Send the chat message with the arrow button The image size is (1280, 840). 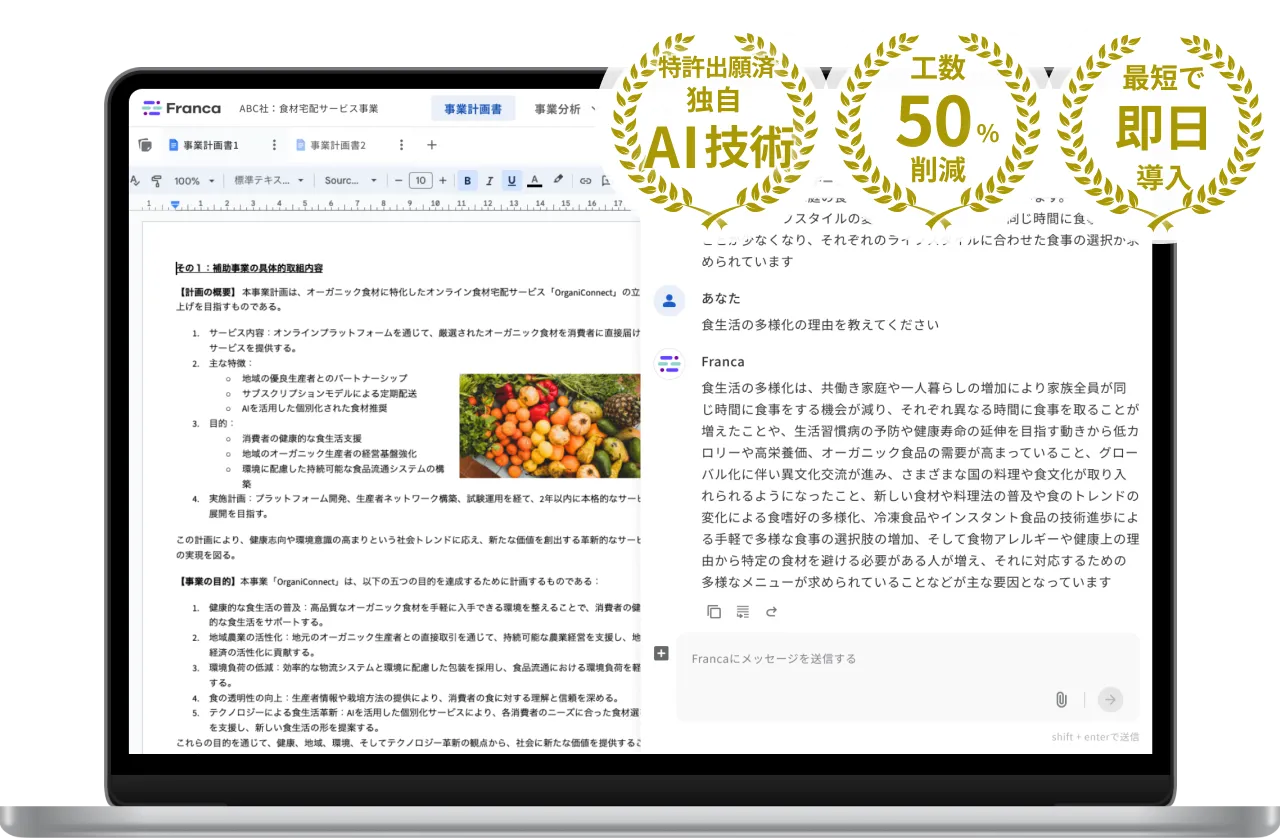coord(1110,699)
